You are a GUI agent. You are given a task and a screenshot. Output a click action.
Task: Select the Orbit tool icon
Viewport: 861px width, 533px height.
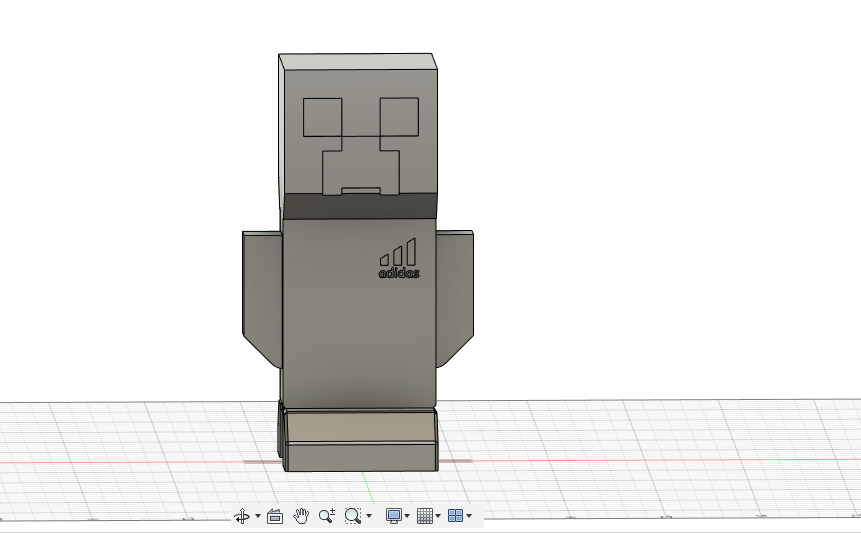coord(242,516)
